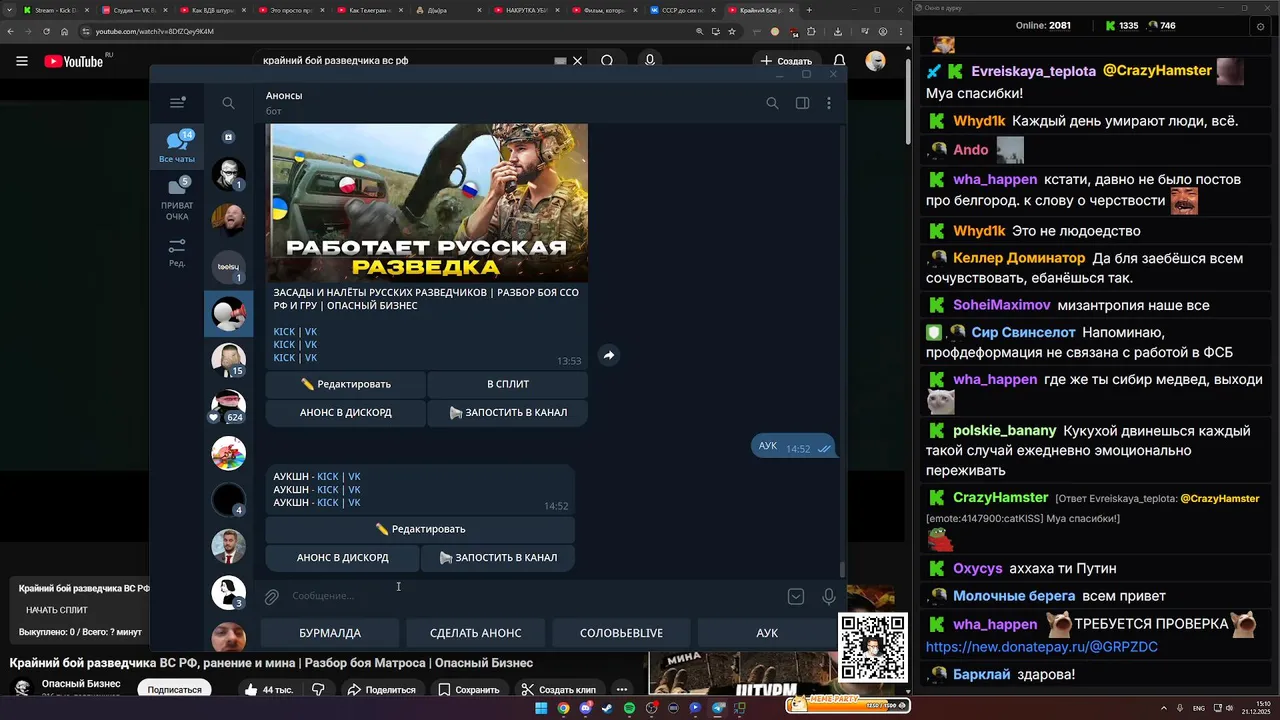Open donatepay link in chat
The image size is (1280, 720).
coord(1041,647)
